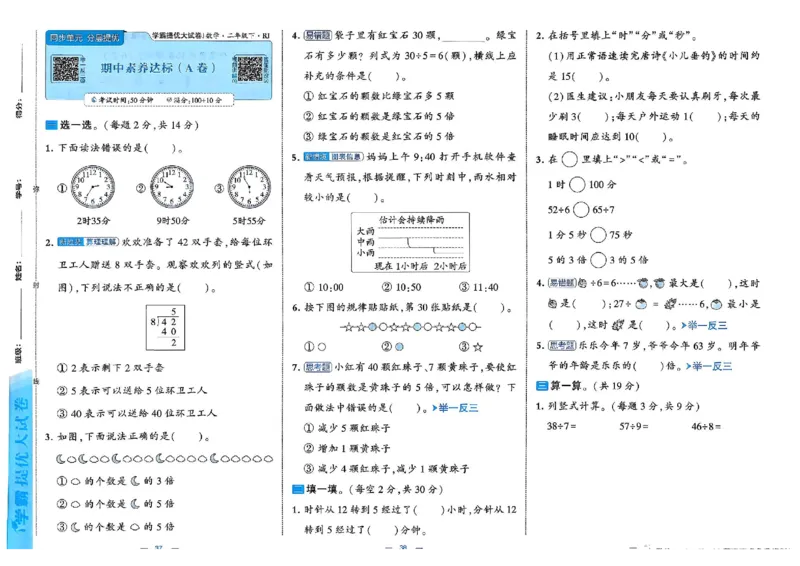Choose ③ ☾的个数是○的5倍

click(x=115, y=527)
